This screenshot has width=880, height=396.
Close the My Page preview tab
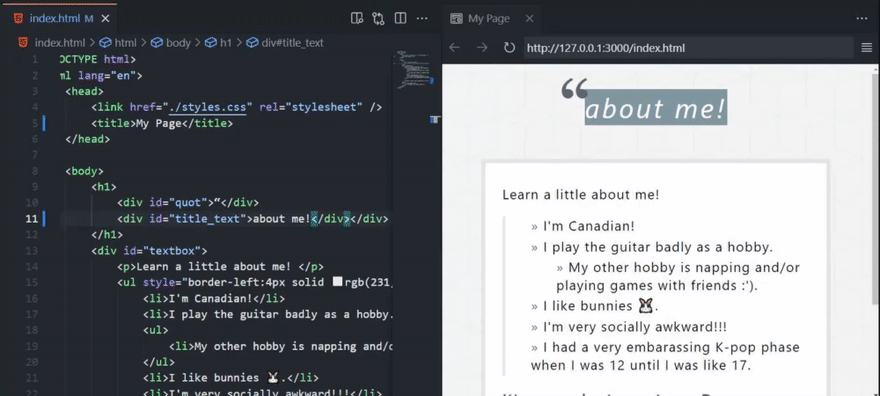click(529, 19)
